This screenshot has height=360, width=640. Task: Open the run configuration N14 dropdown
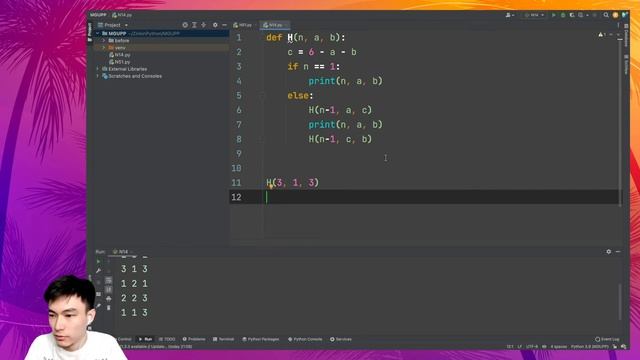tap(534, 15)
